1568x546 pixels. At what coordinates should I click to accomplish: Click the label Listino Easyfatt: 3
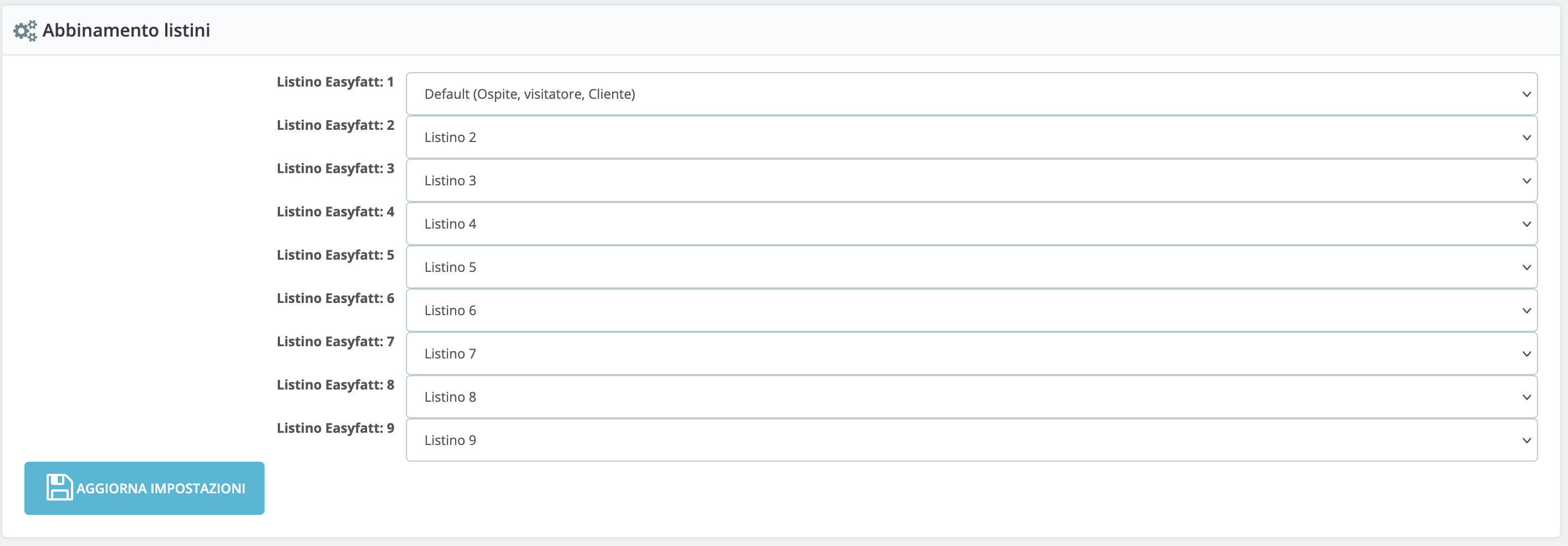tap(335, 168)
